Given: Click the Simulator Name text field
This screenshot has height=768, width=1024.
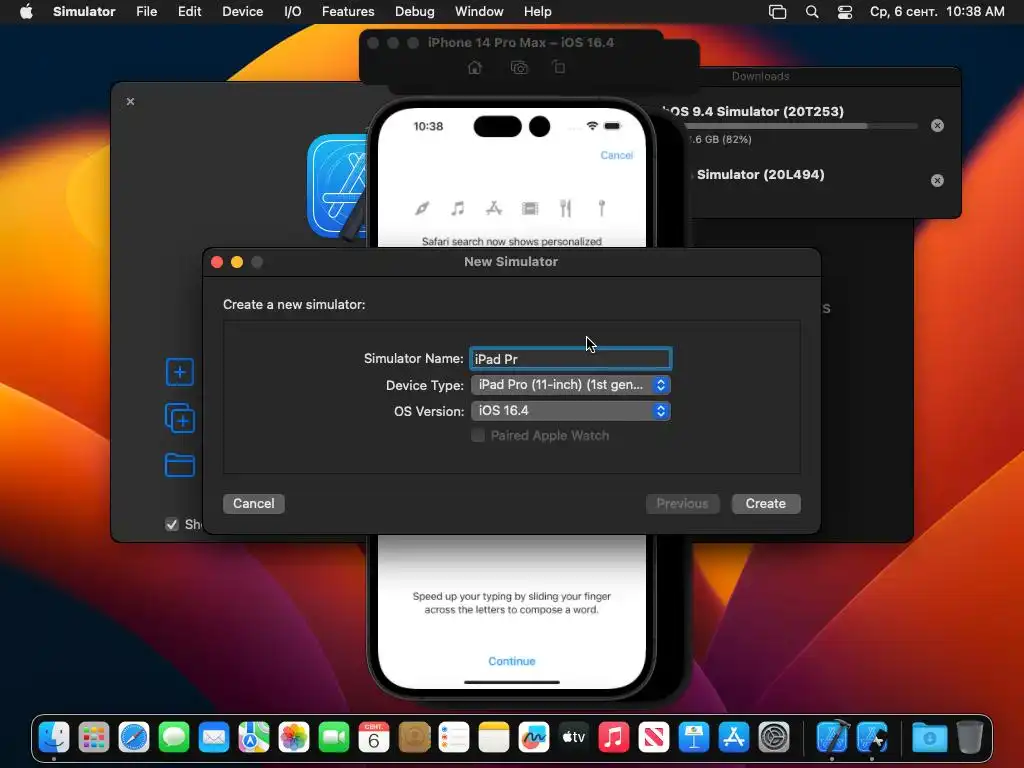Looking at the screenshot, I should point(571,359).
